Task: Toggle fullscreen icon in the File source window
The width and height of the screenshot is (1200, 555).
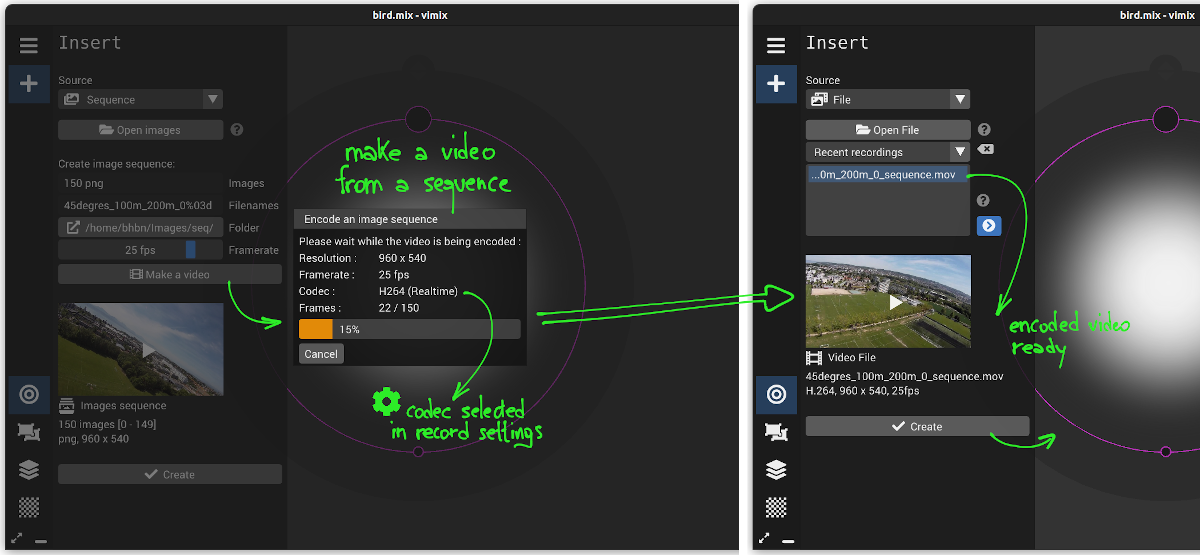Action: coord(764,539)
